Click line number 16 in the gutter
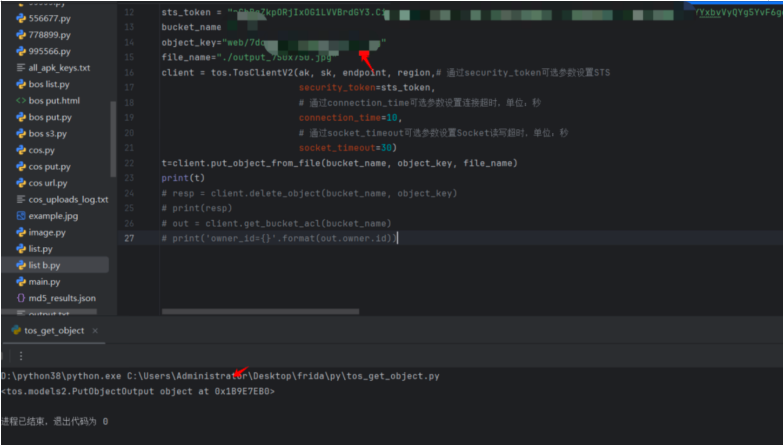This screenshot has height=446, width=783. (x=129, y=73)
